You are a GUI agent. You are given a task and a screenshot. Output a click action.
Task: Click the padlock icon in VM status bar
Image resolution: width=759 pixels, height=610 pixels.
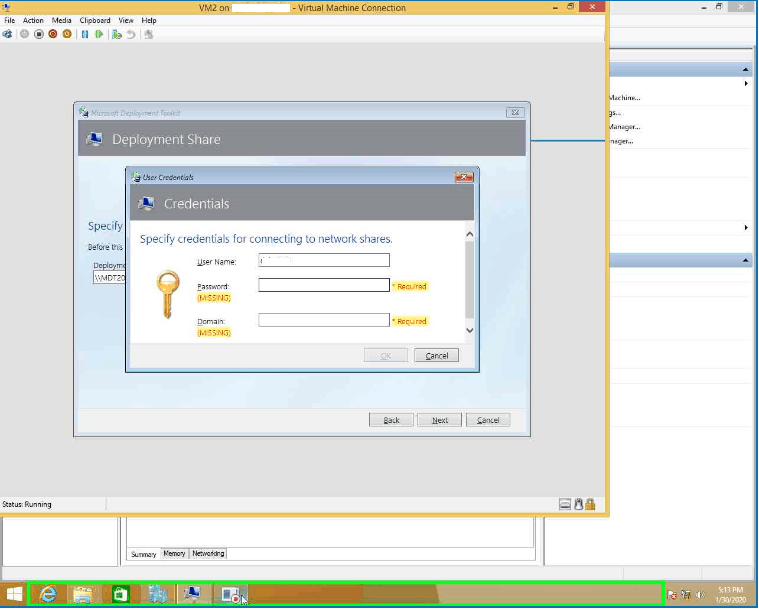(x=590, y=504)
